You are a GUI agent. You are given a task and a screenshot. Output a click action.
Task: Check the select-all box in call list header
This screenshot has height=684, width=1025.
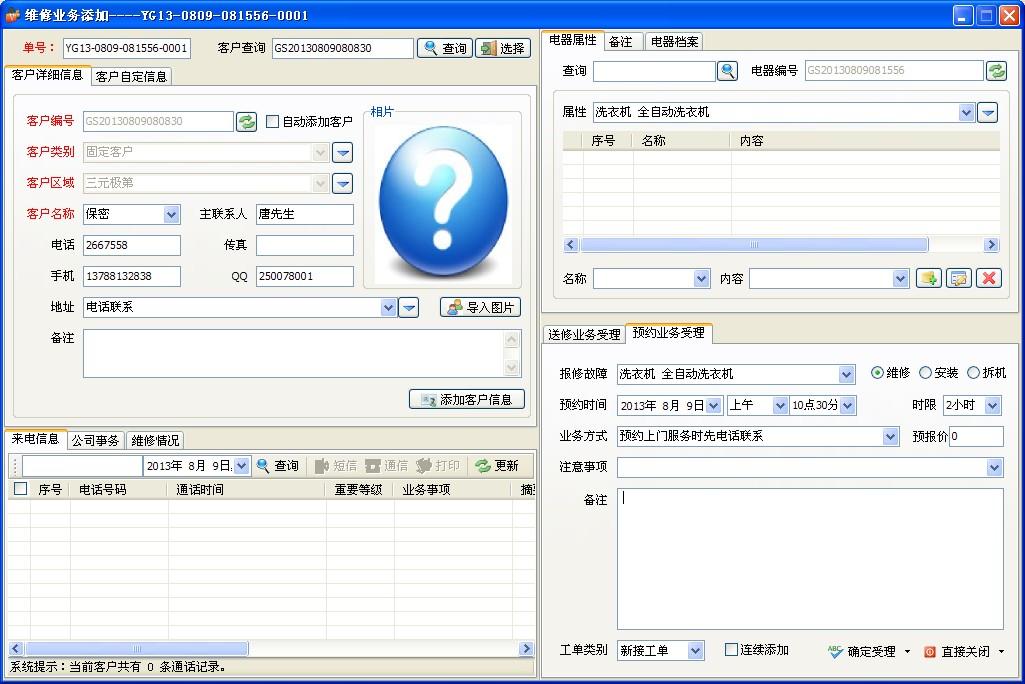(20, 489)
